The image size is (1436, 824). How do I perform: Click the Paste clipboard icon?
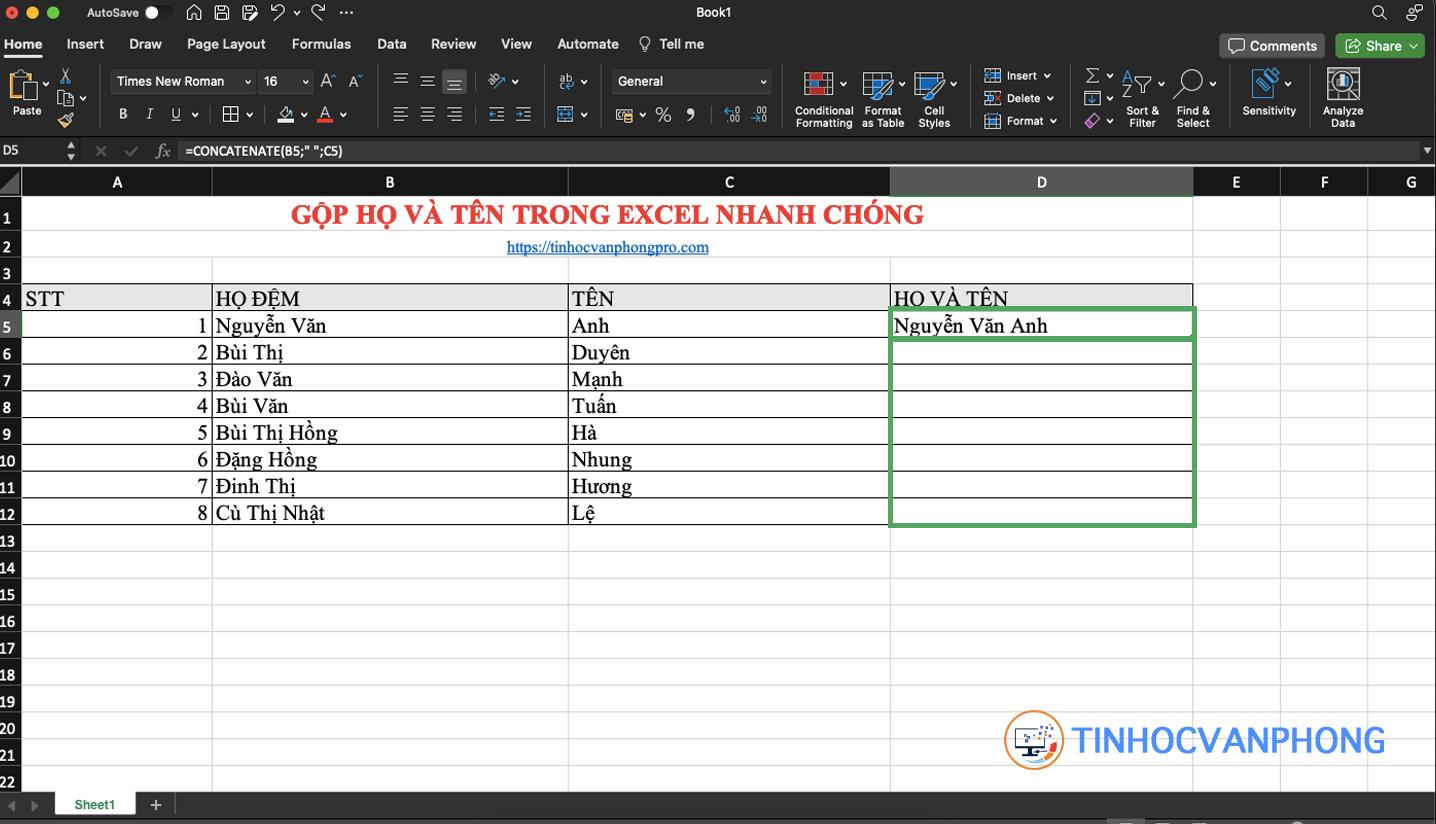pos(23,86)
